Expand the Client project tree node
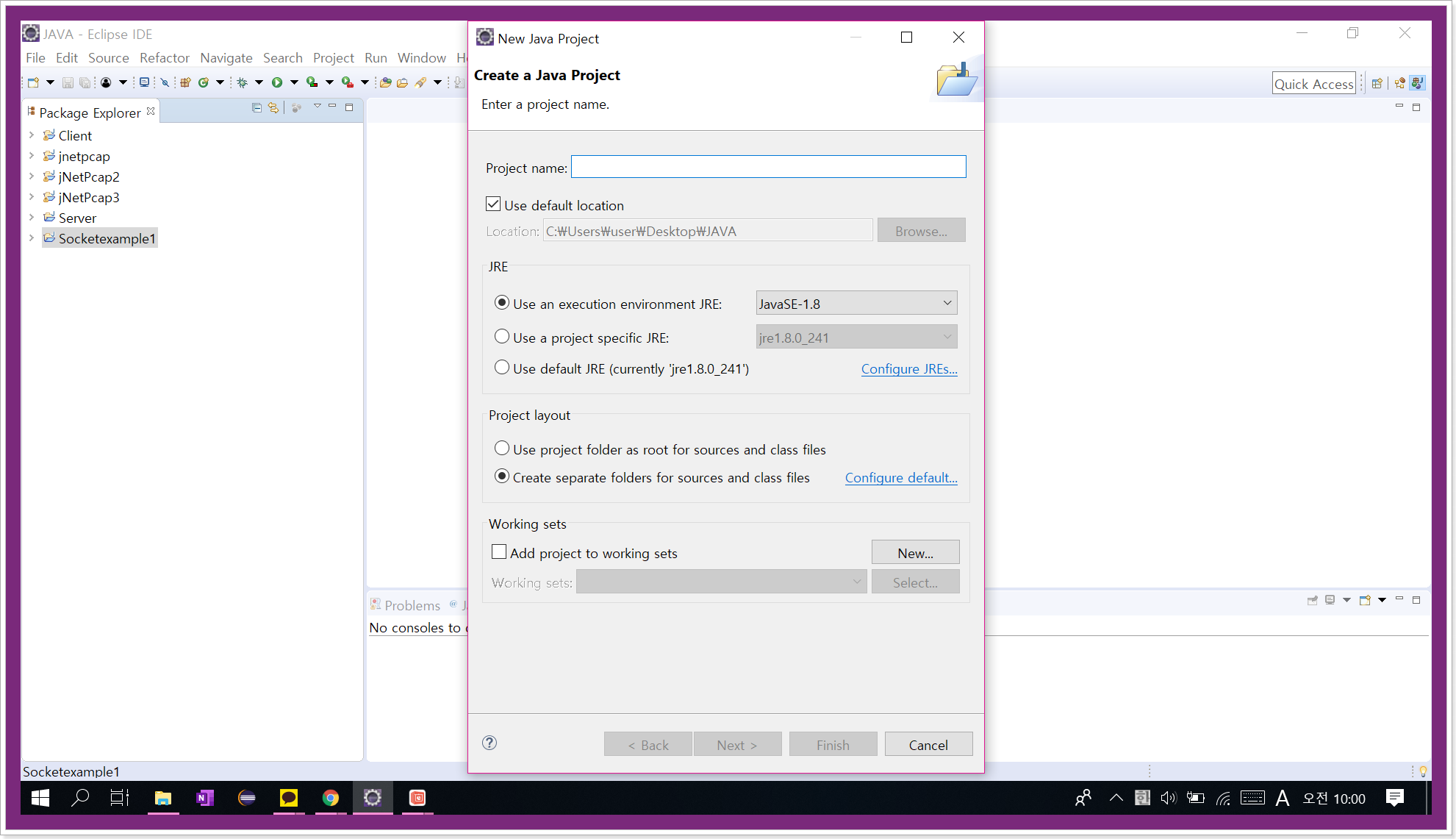This screenshot has width=1456, height=839. 32,135
